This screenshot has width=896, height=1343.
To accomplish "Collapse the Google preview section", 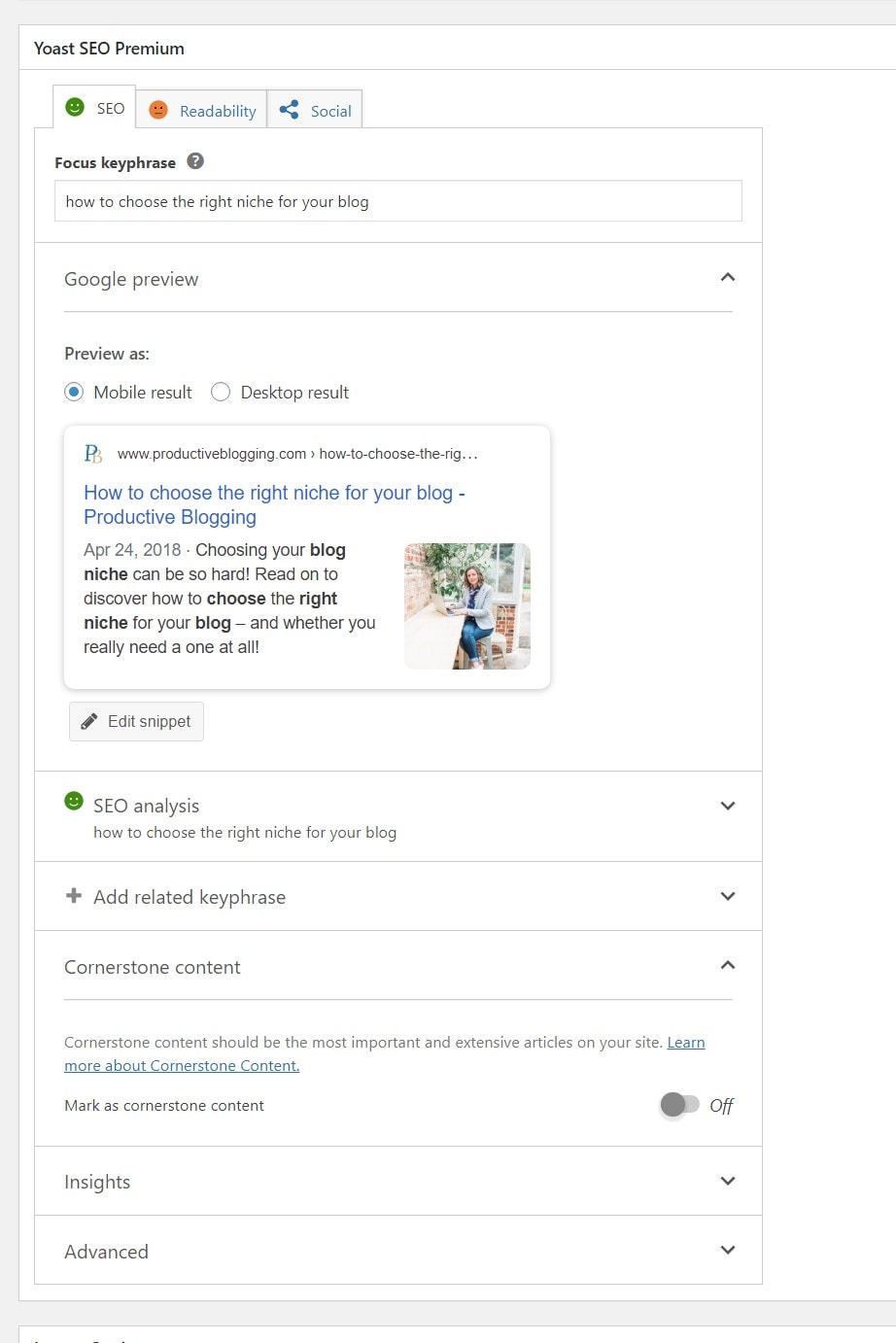I will 728,278.
